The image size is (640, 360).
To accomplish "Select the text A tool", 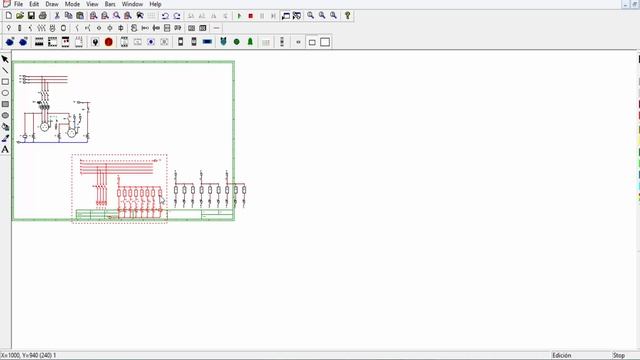I will point(5,149).
